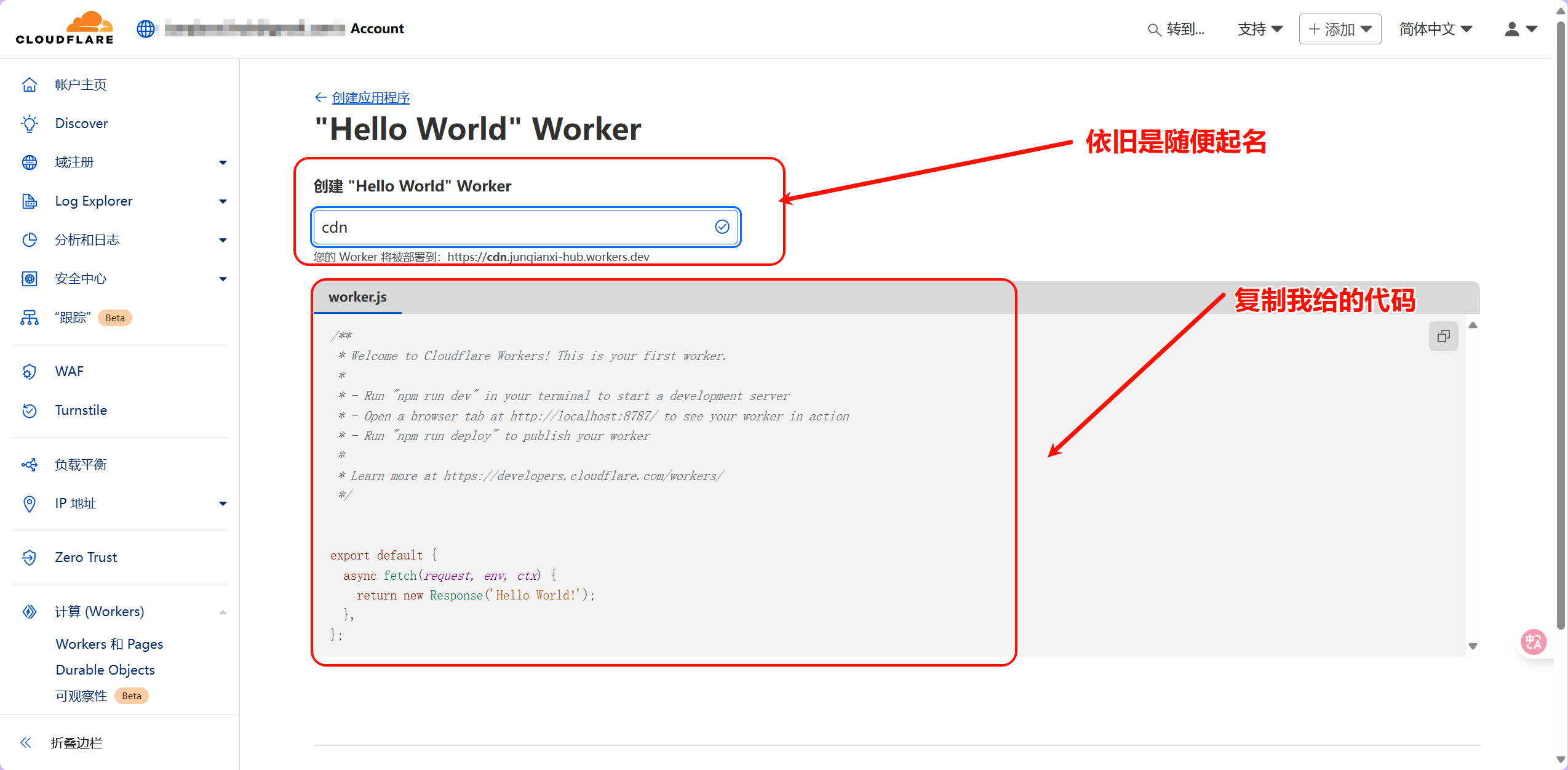Click the 跟踪 network icon
Screen dimensions: 1568x770
click(x=30, y=318)
